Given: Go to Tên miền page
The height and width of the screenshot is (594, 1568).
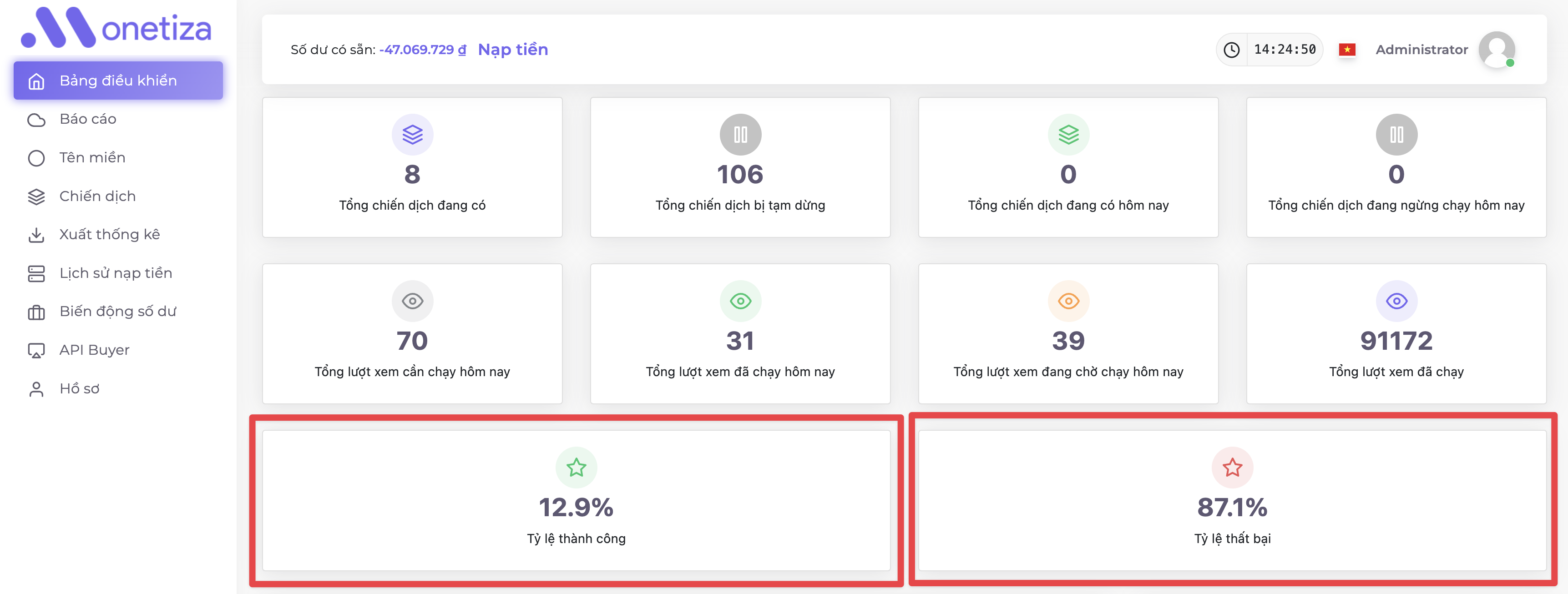Looking at the screenshot, I should click(x=92, y=158).
